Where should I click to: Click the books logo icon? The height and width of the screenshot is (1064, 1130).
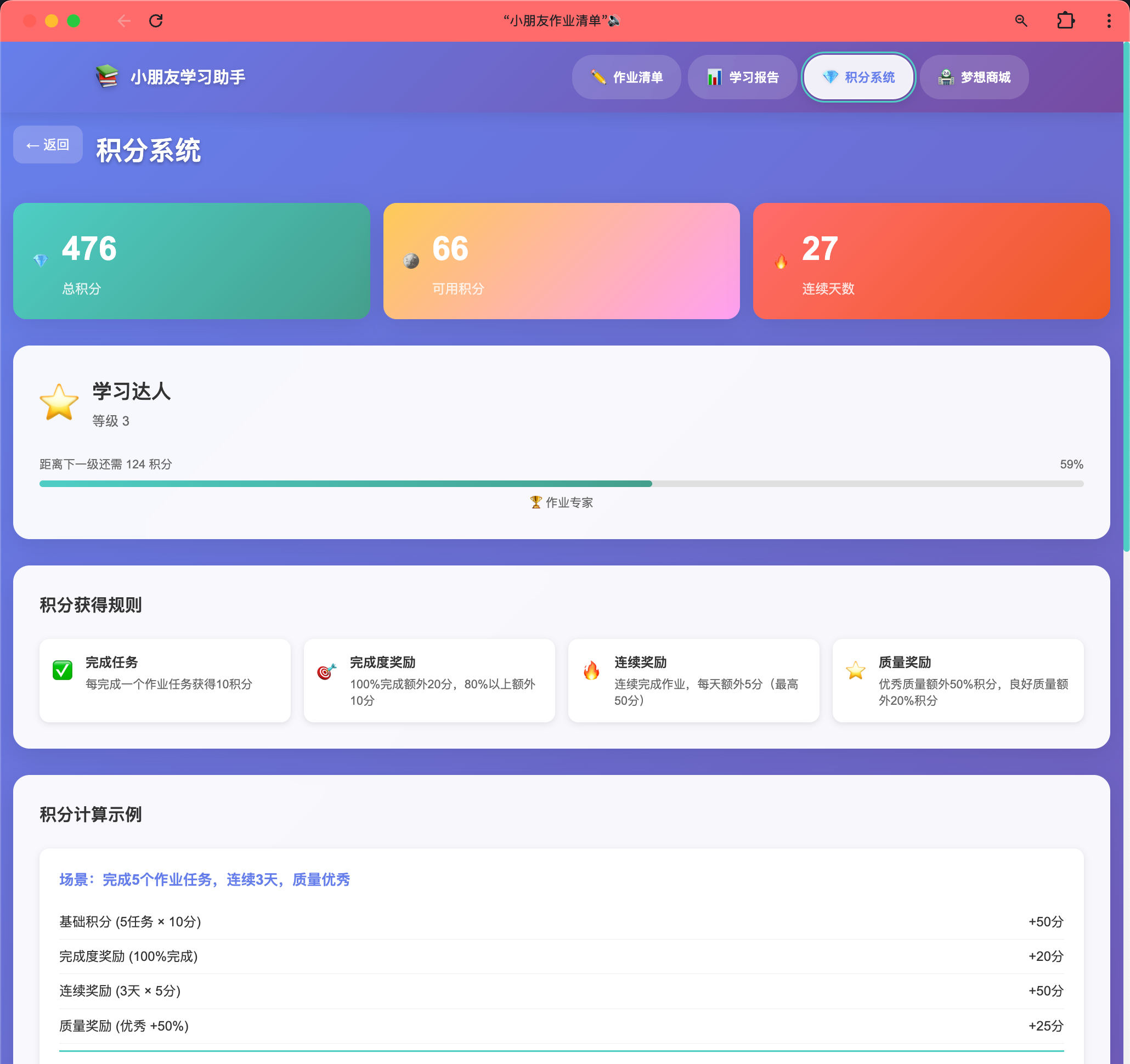click(x=107, y=77)
